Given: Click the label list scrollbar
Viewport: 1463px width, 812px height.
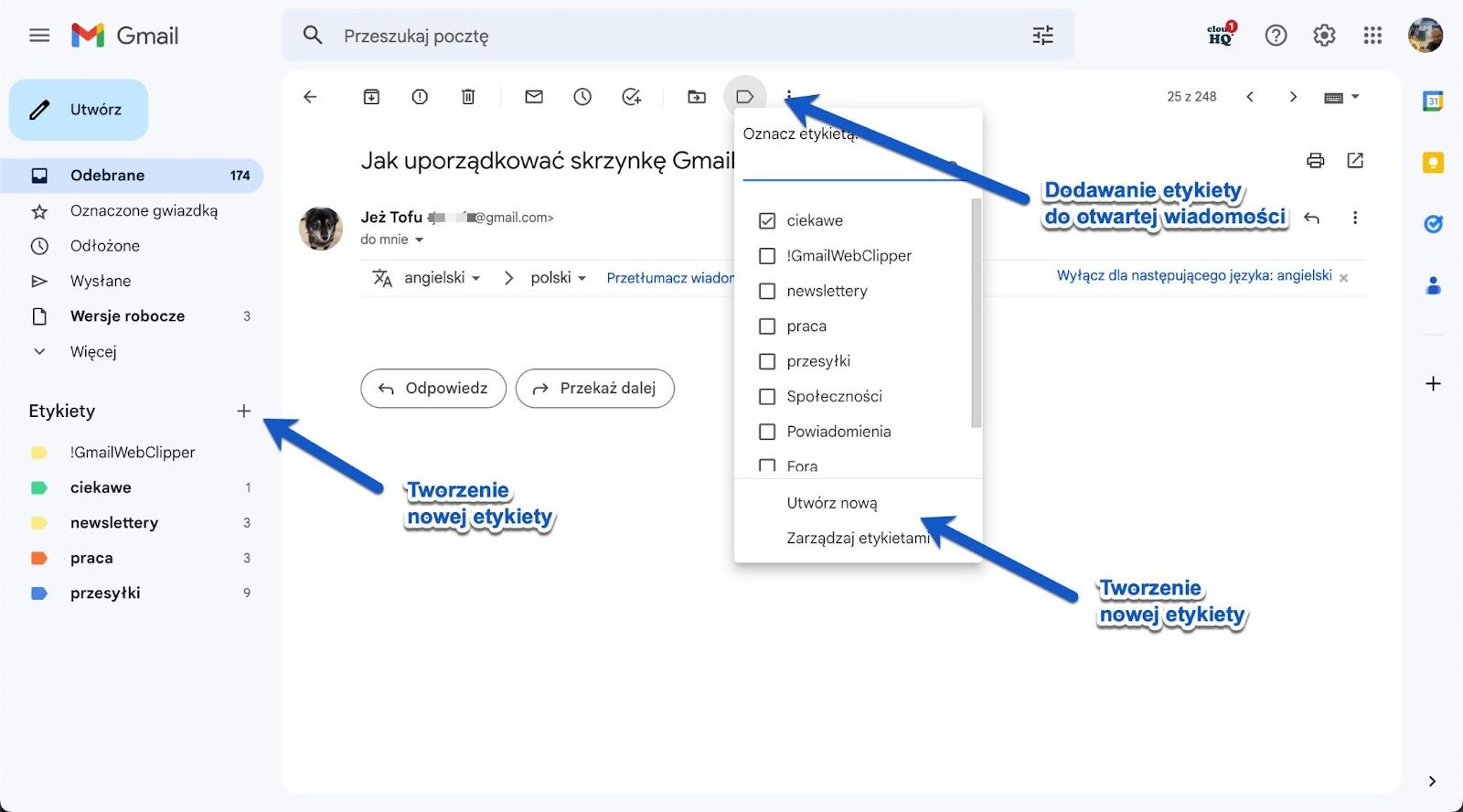Looking at the screenshot, I should click(x=976, y=313).
